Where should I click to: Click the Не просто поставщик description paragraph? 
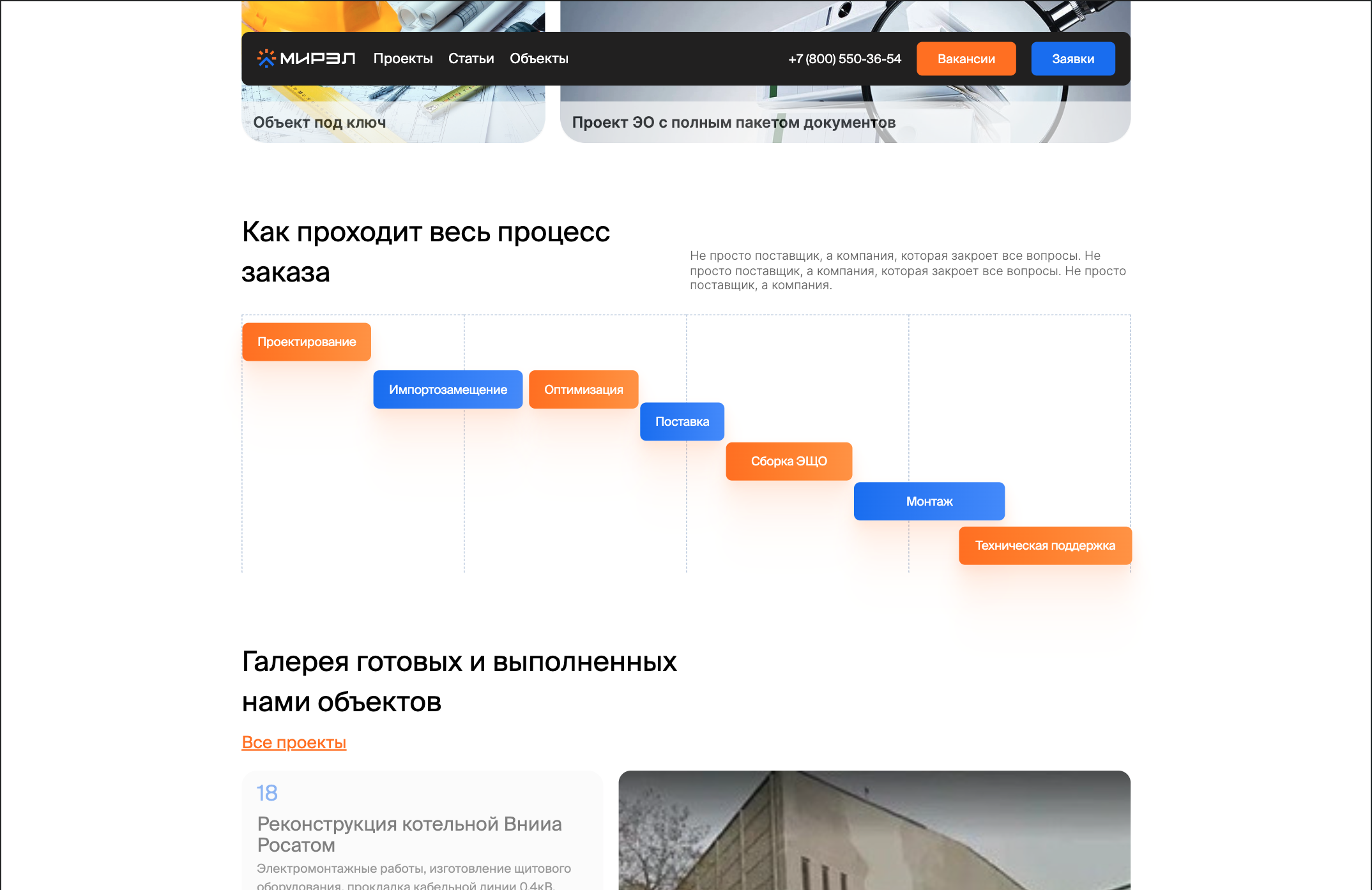[908, 271]
